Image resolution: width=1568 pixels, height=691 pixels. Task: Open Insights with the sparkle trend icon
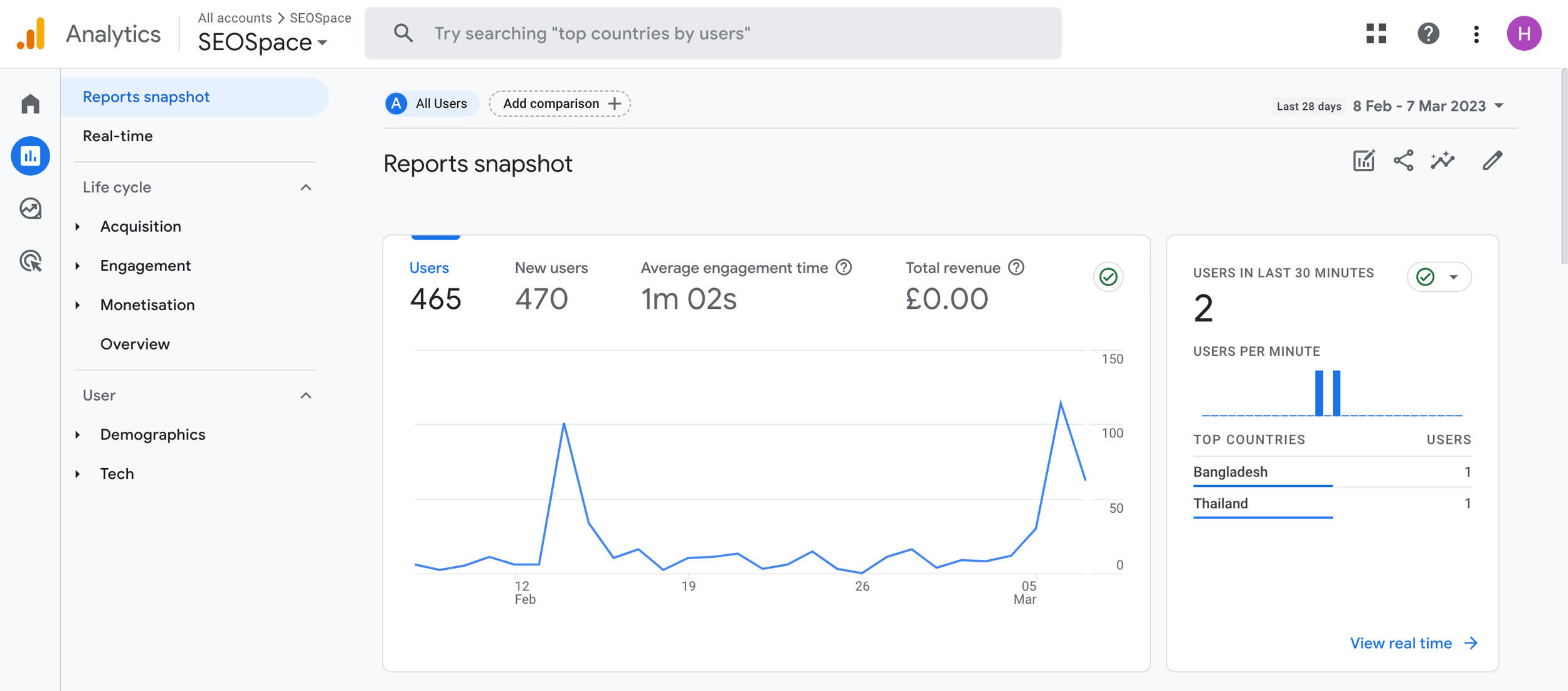(x=1443, y=161)
